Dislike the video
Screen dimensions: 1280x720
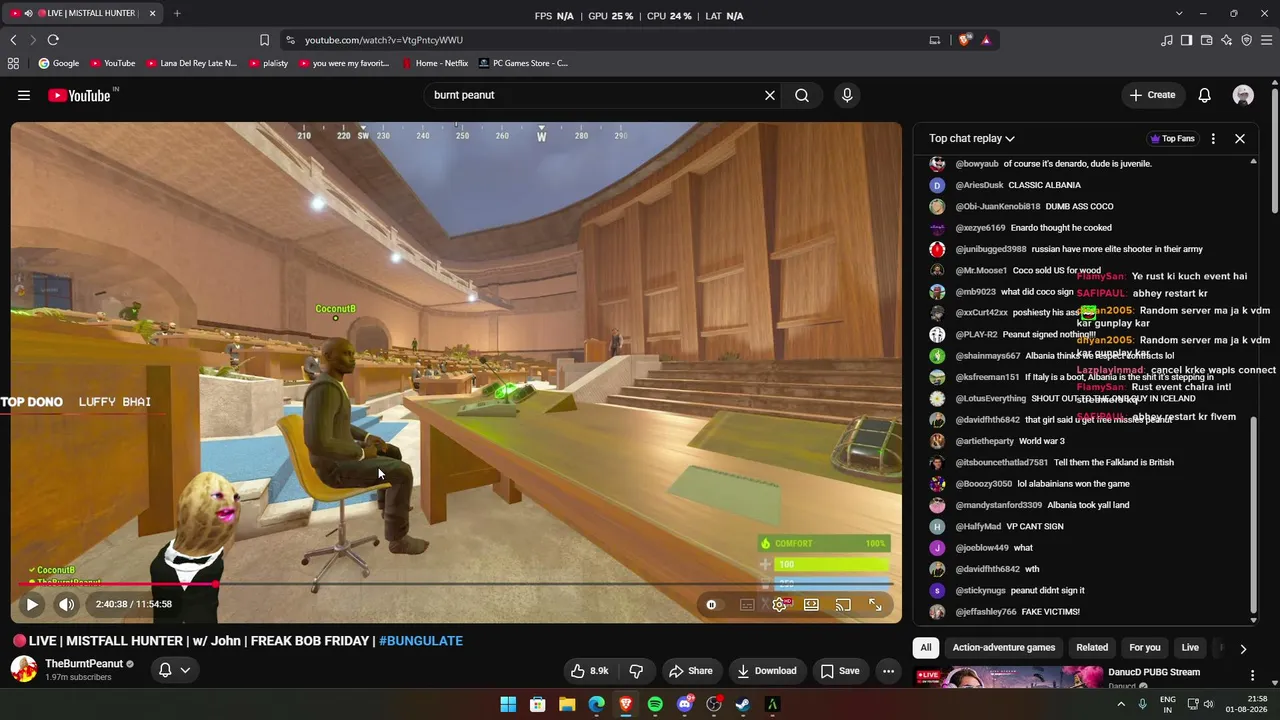coord(636,671)
